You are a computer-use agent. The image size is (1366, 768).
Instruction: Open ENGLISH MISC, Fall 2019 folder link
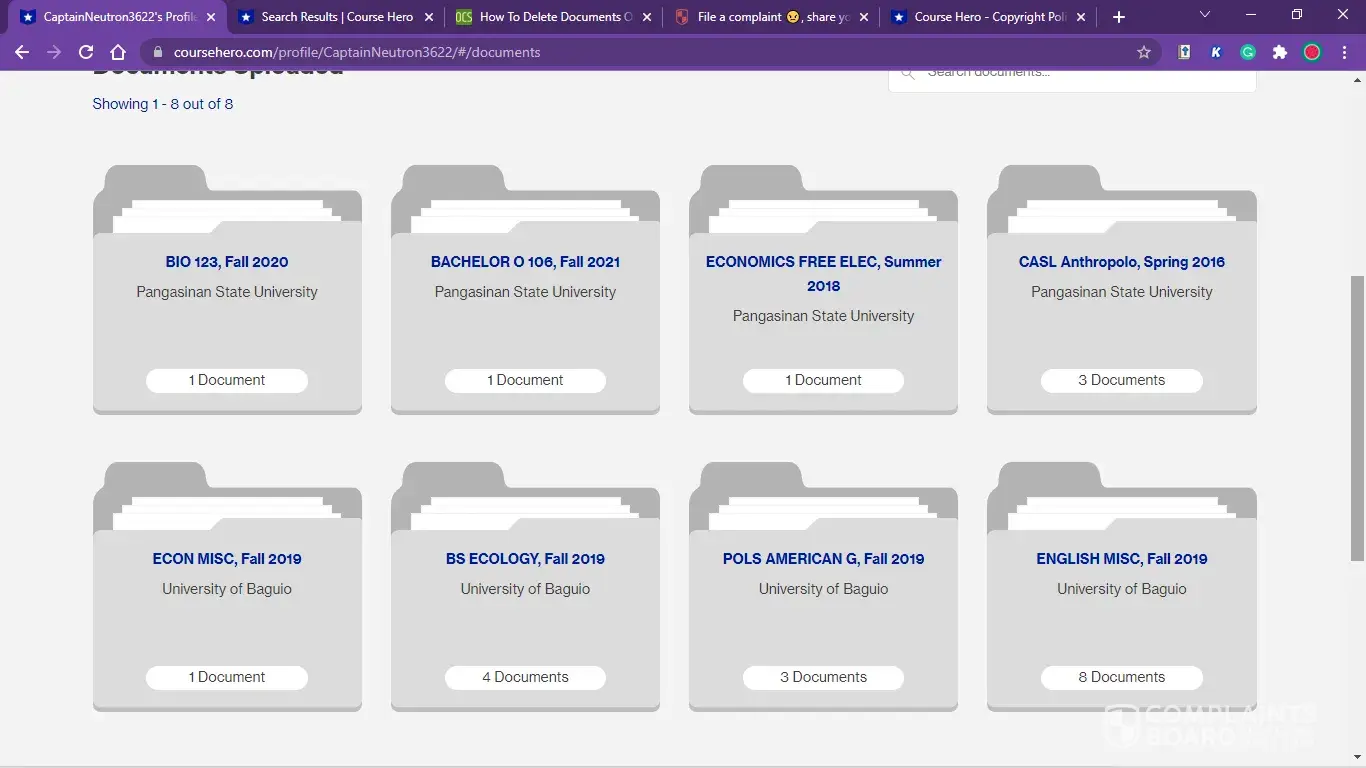(x=1121, y=559)
